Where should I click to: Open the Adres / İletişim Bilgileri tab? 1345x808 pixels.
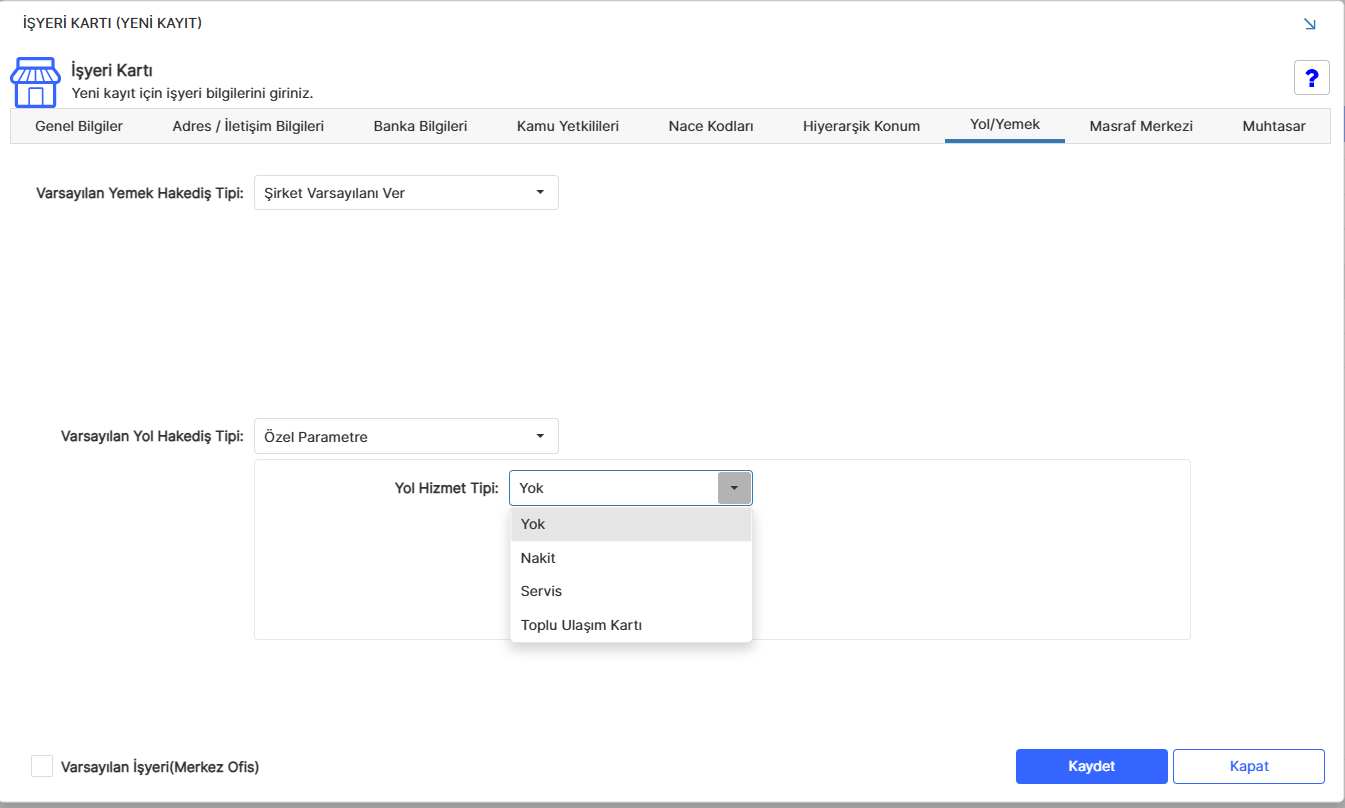pyautogui.click(x=248, y=126)
